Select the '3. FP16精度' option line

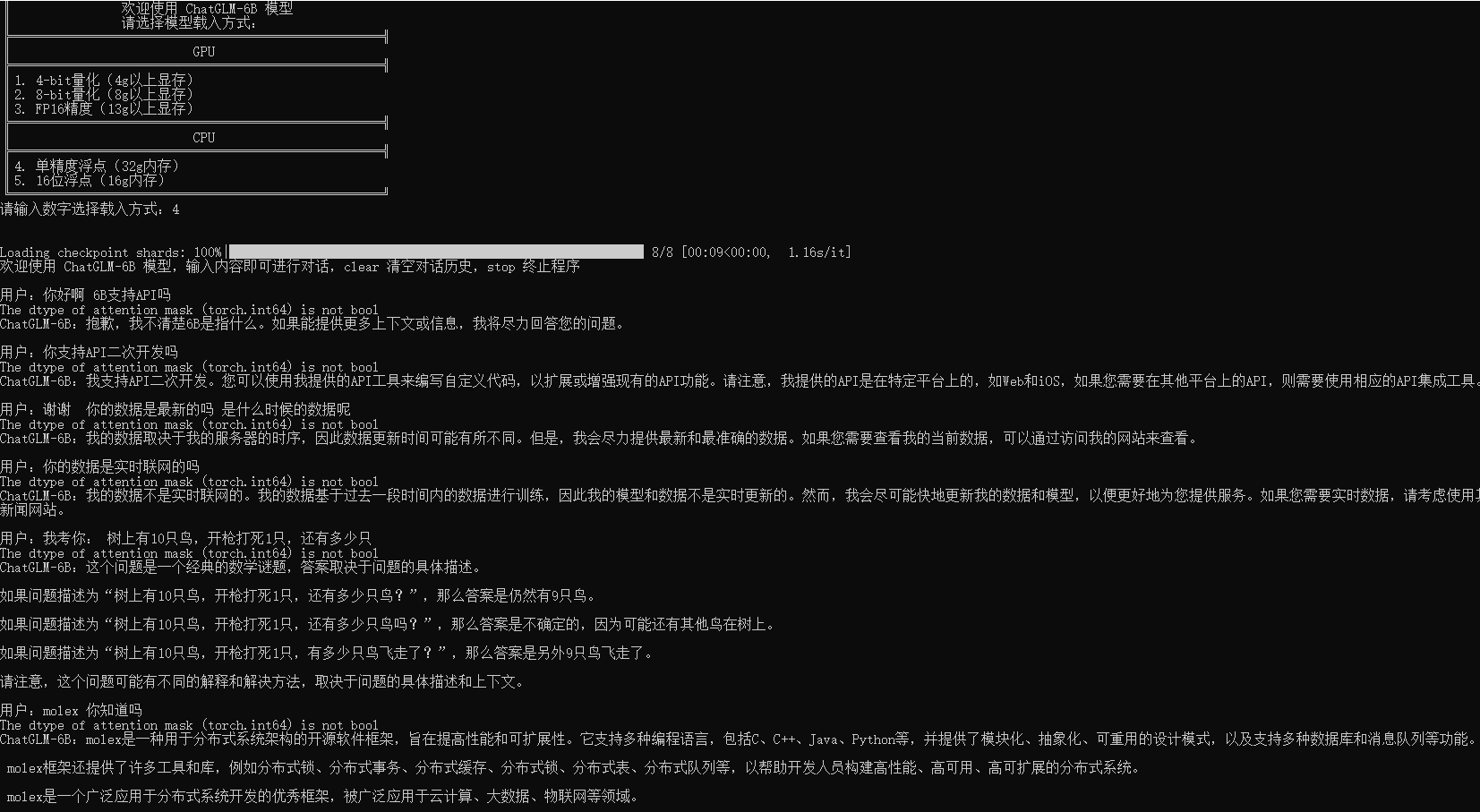[104, 109]
